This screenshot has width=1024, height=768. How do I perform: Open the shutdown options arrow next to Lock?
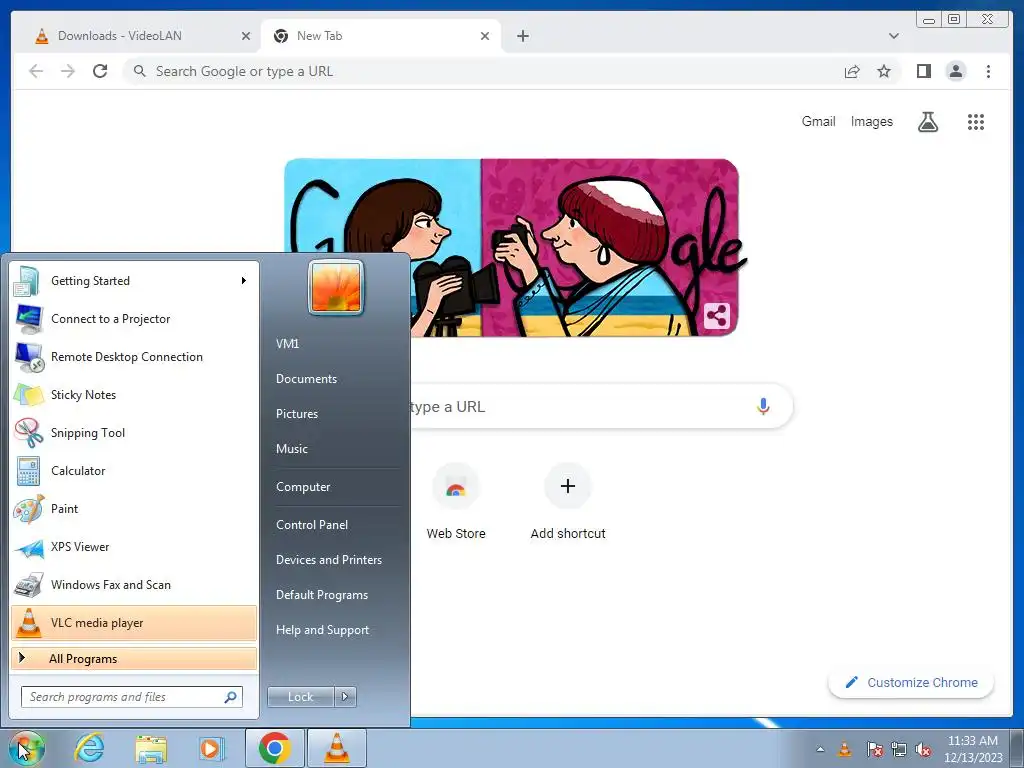[x=345, y=697]
